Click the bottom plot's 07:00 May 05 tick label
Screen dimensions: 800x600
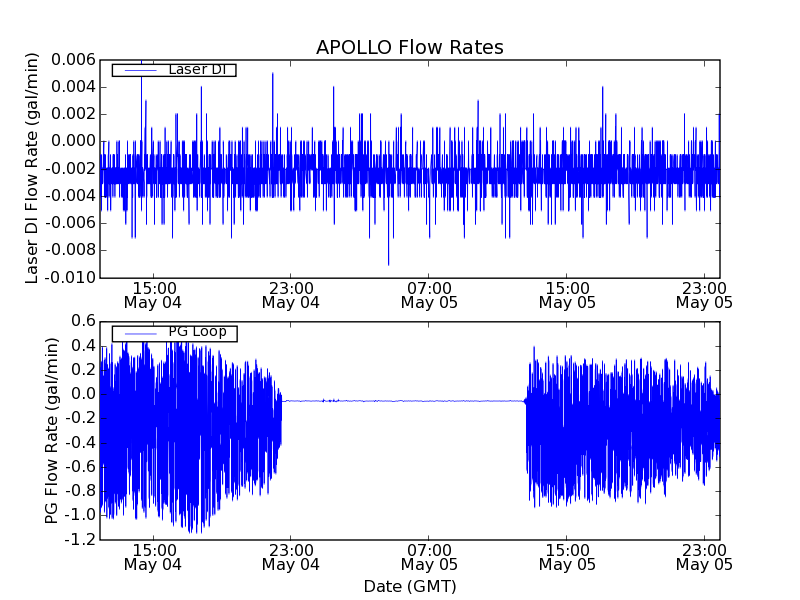(429, 556)
